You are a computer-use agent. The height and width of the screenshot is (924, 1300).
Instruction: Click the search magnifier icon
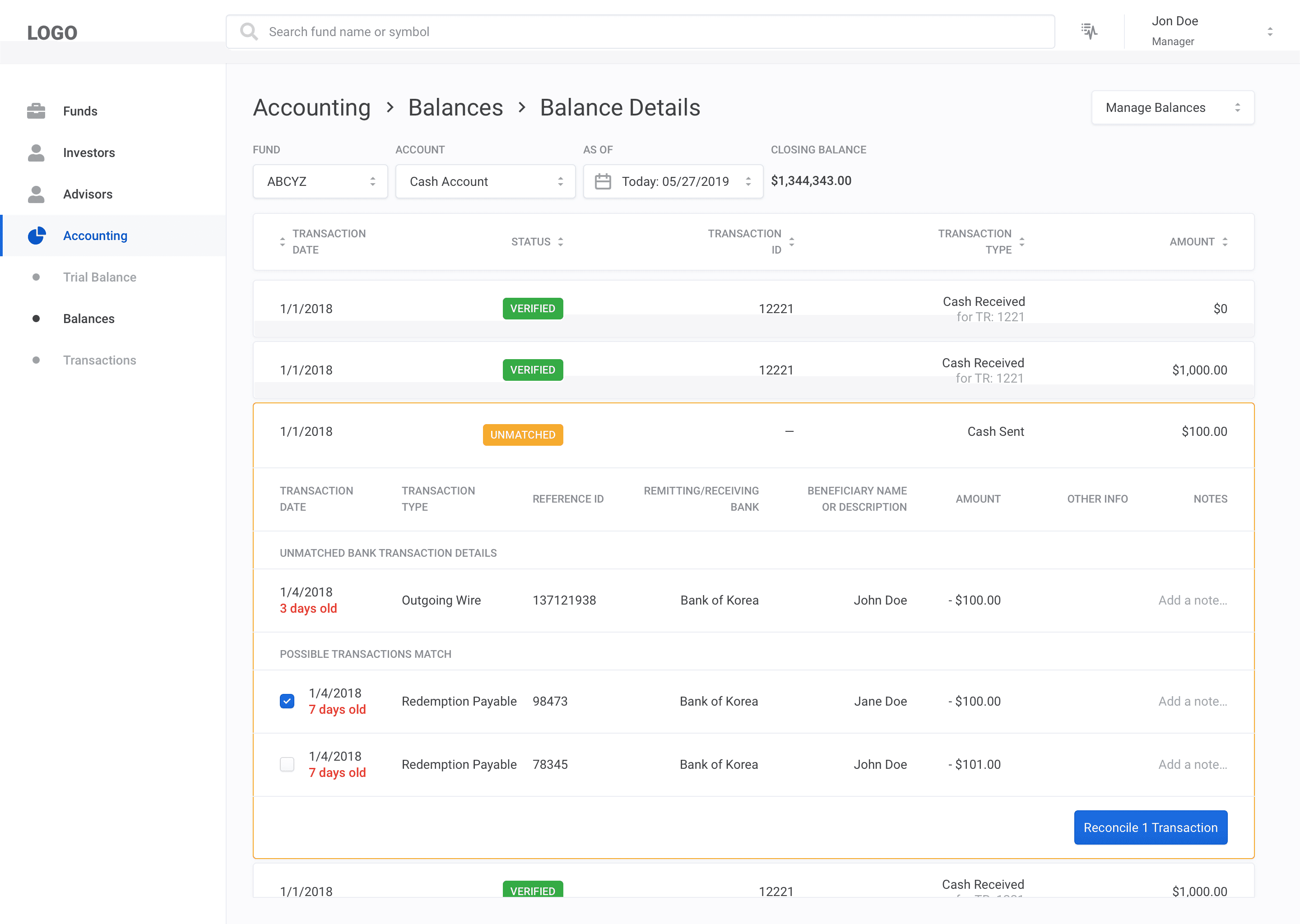tap(249, 31)
